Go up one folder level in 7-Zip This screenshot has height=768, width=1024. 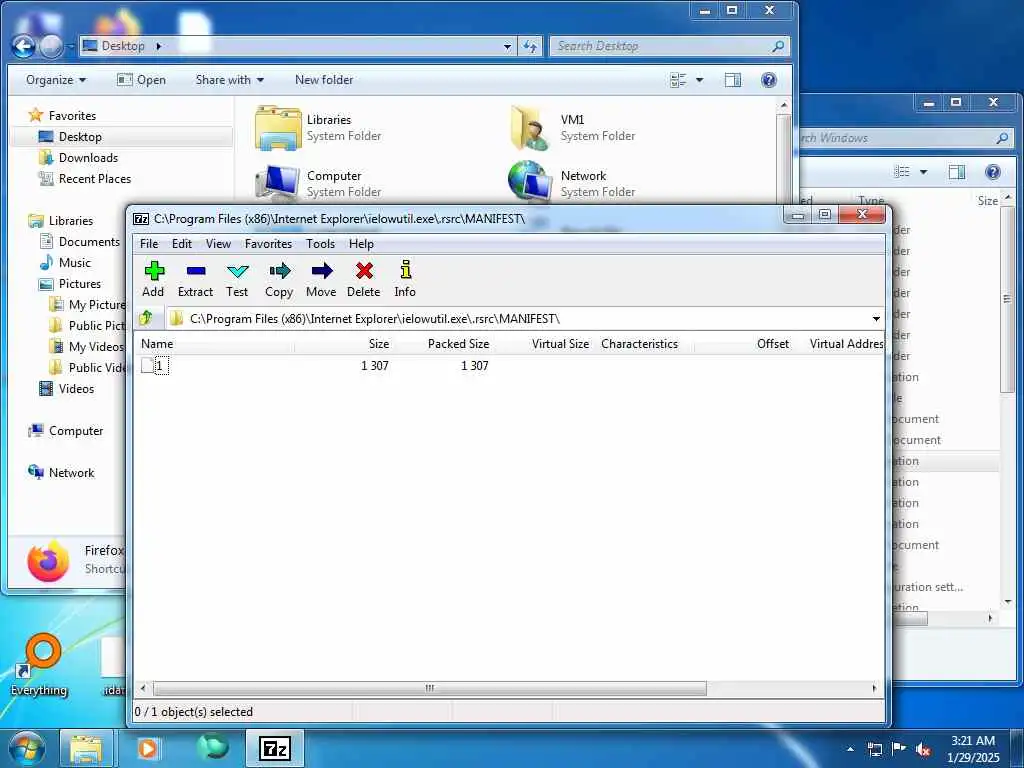tap(146, 319)
